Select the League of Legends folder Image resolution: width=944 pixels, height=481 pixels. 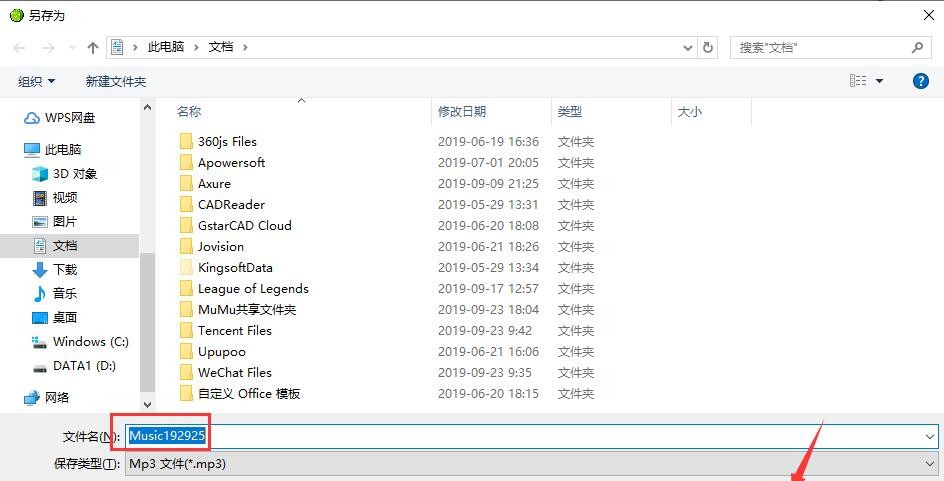[253, 288]
